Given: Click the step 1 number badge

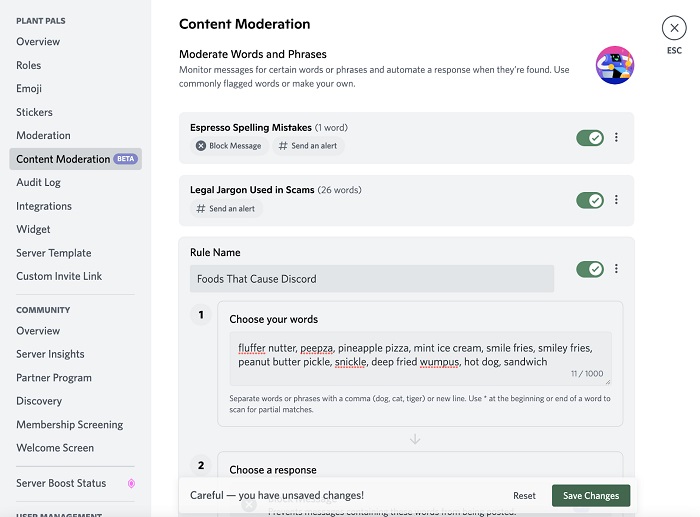Looking at the screenshot, I should point(201,315).
